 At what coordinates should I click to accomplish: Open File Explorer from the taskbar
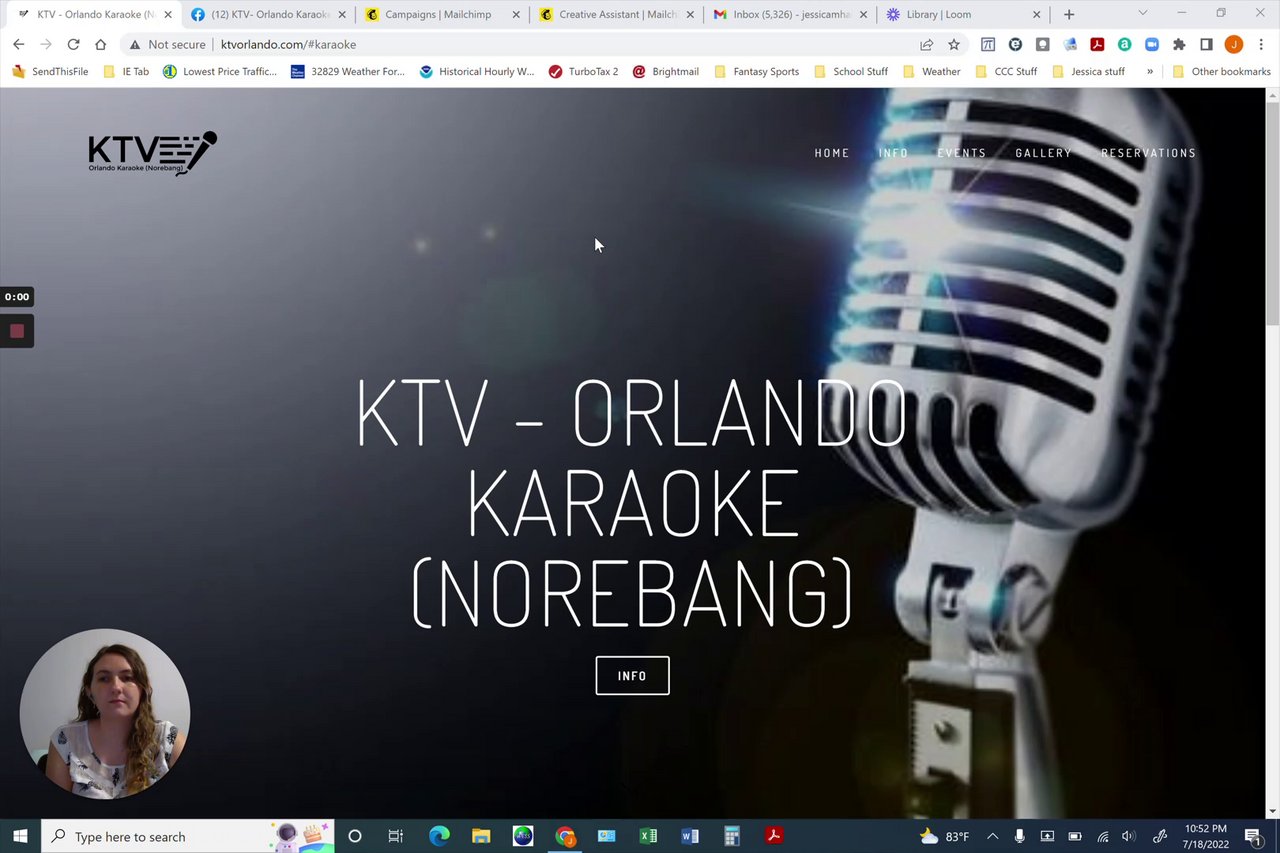pos(481,836)
